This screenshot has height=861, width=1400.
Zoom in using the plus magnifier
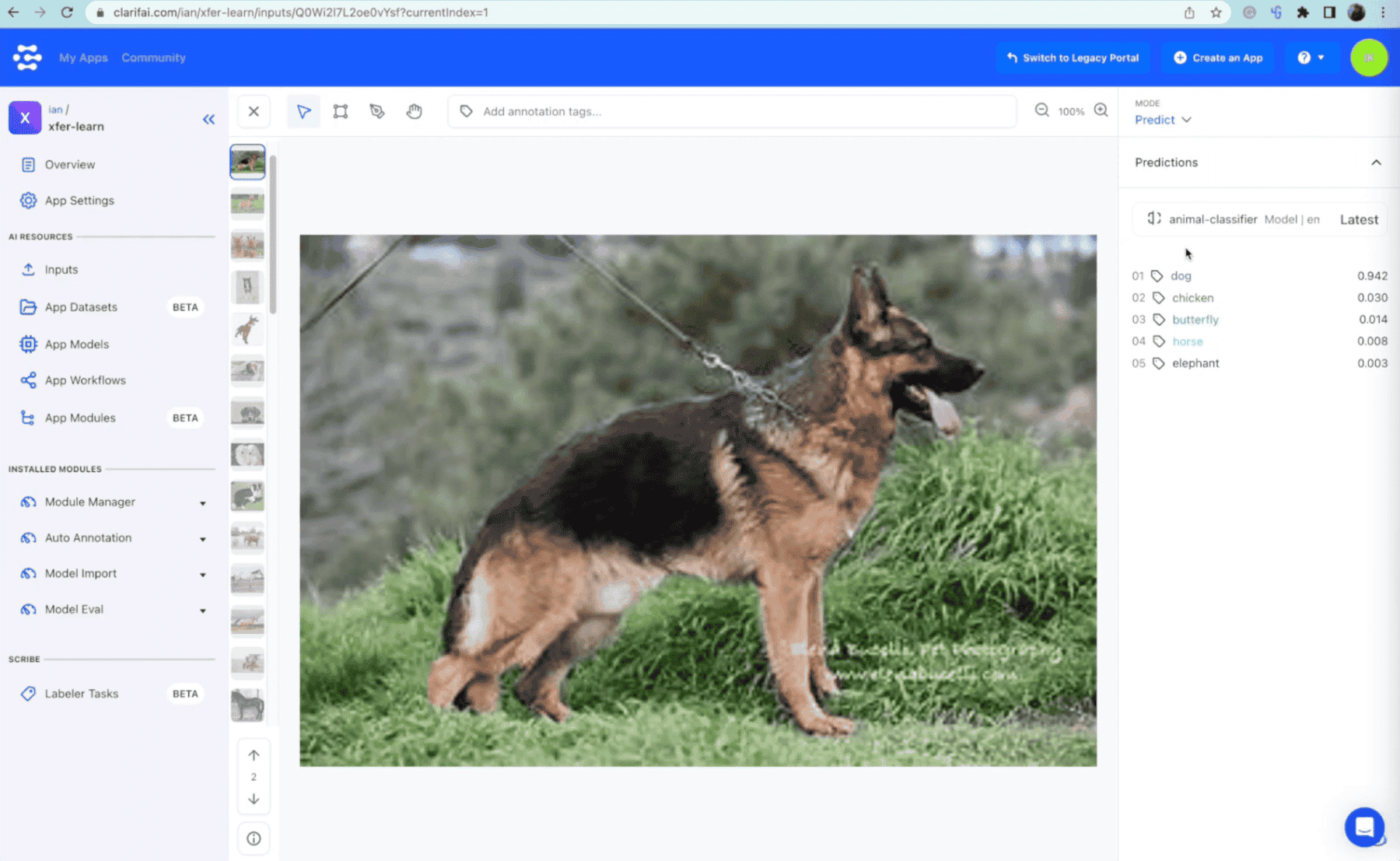(x=1101, y=110)
